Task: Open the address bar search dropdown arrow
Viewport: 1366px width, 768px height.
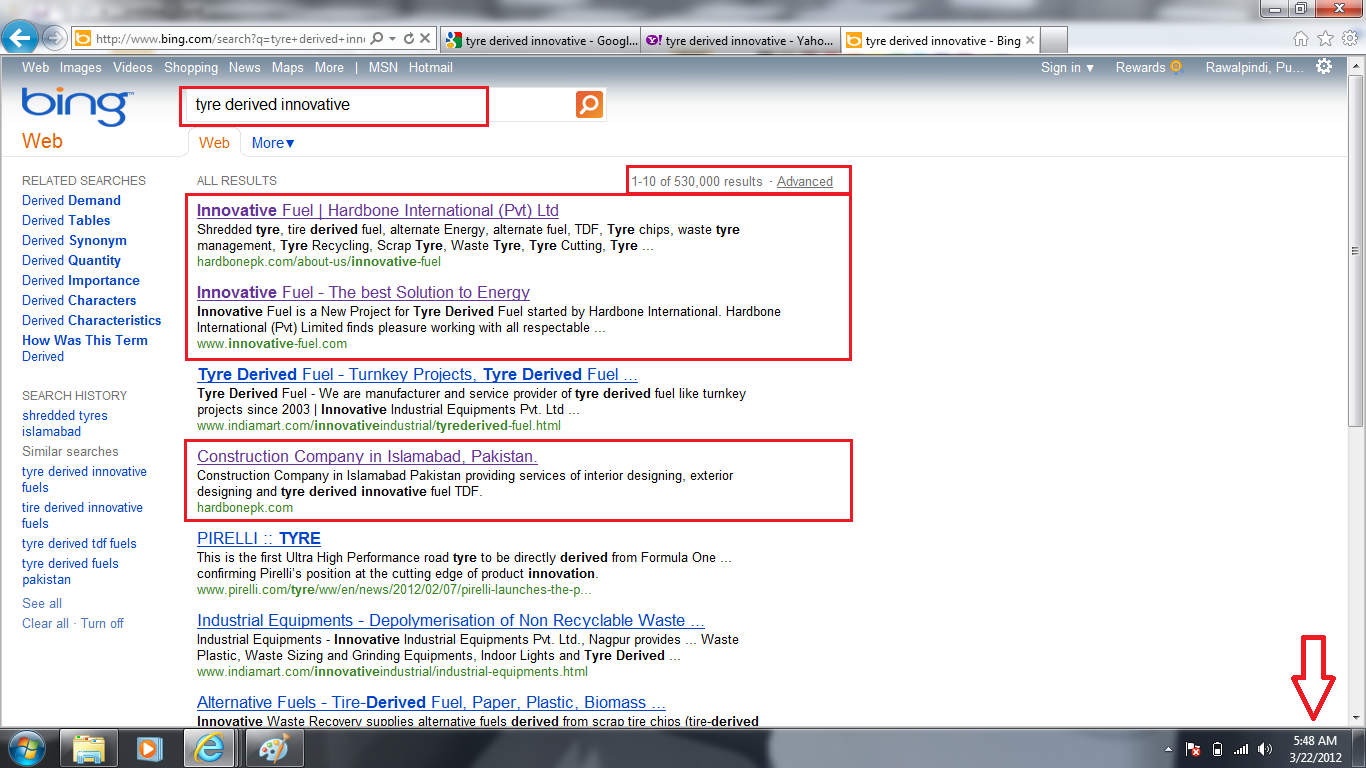Action: pyautogui.click(x=393, y=39)
